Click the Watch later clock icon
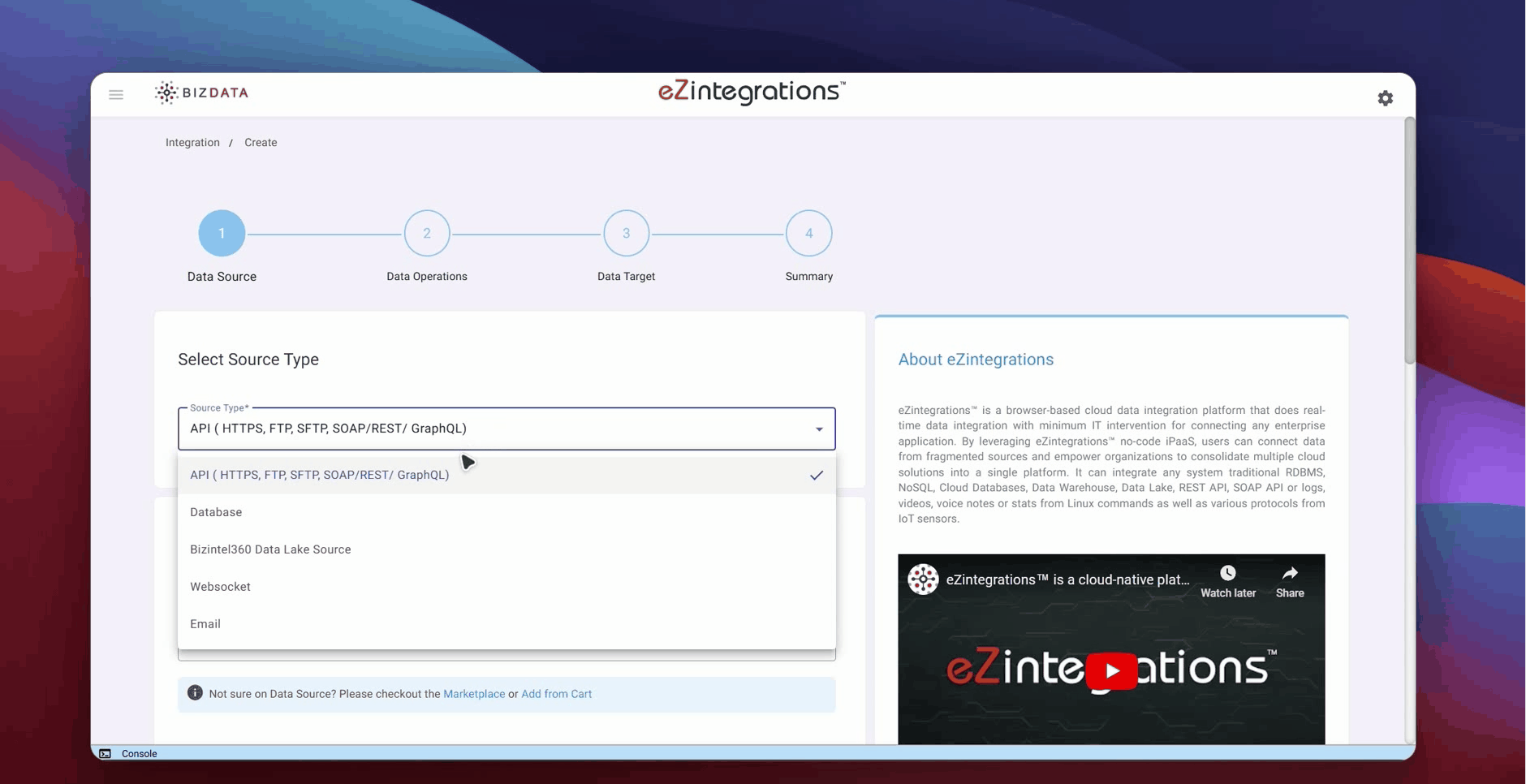The width and height of the screenshot is (1526, 784). click(x=1227, y=574)
